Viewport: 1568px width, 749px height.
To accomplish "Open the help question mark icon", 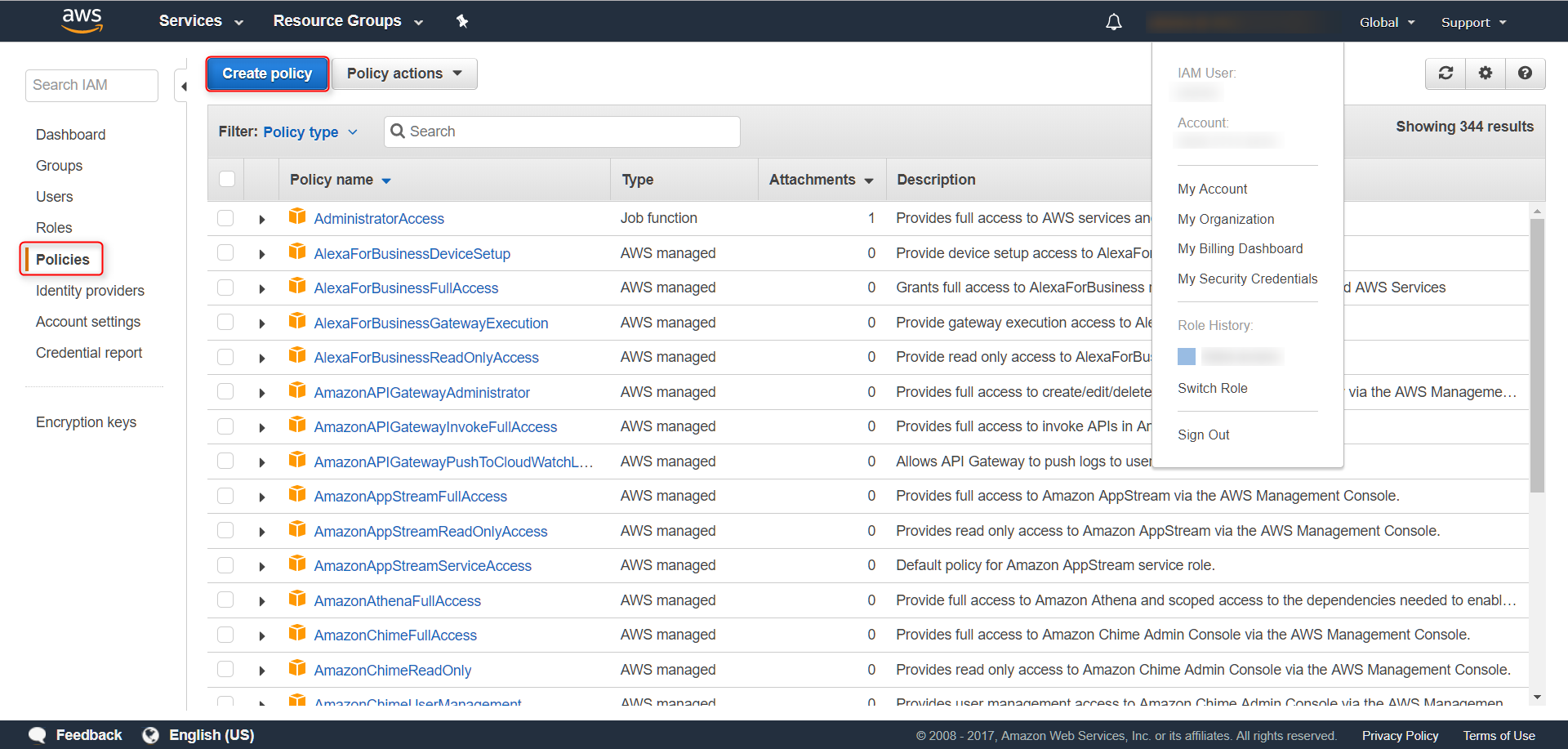I will tap(1525, 74).
